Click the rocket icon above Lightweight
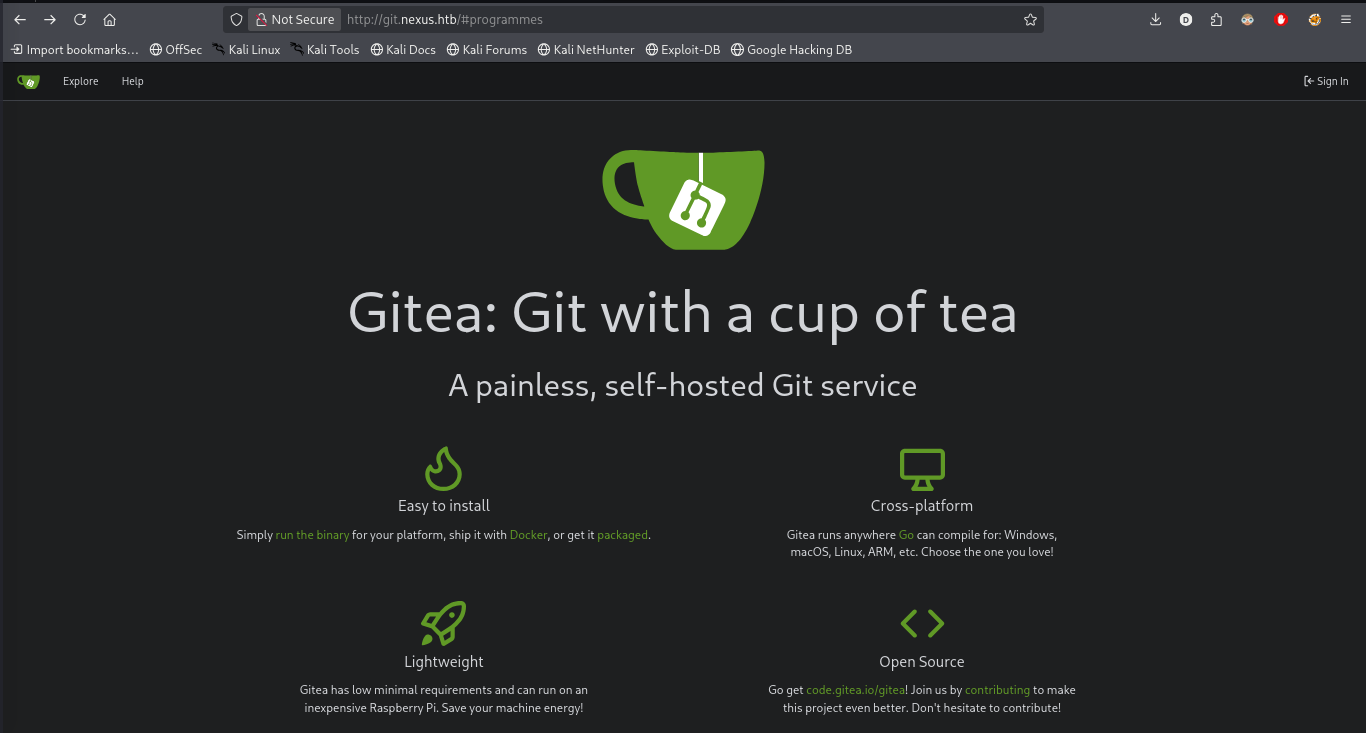 pyautogui.click(x=443, y=623)
